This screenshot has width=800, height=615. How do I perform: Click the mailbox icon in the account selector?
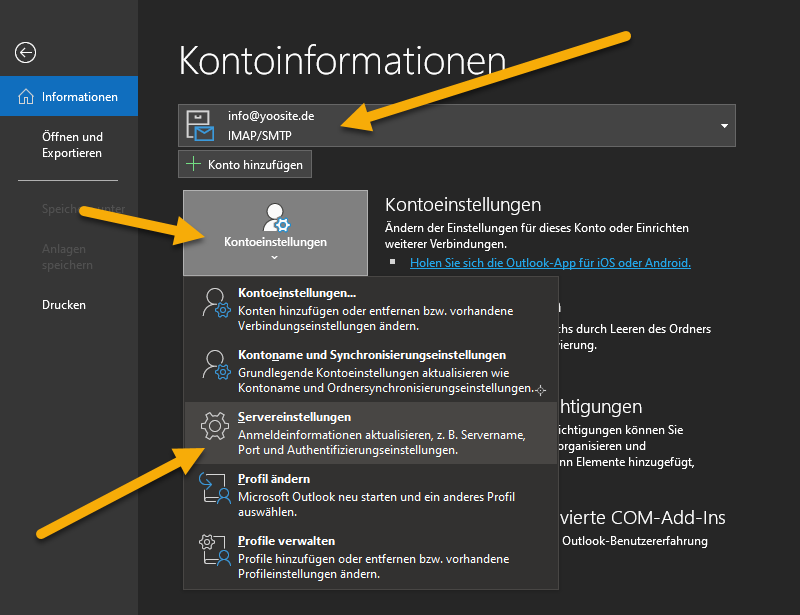pyautogui.click(x=203, y=125)
